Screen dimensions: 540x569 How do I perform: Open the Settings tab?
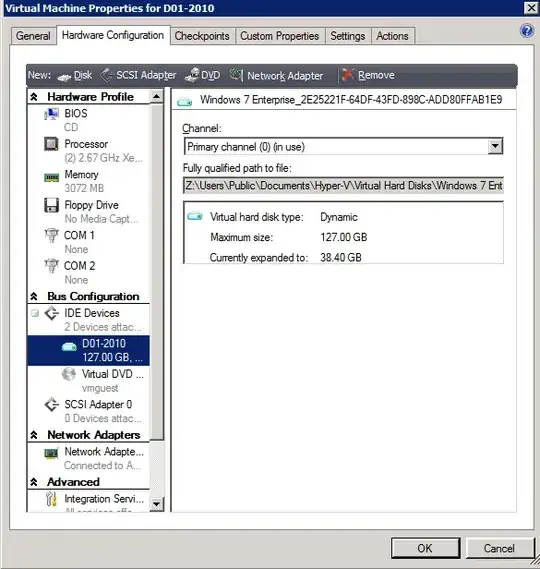pos(348,36)
